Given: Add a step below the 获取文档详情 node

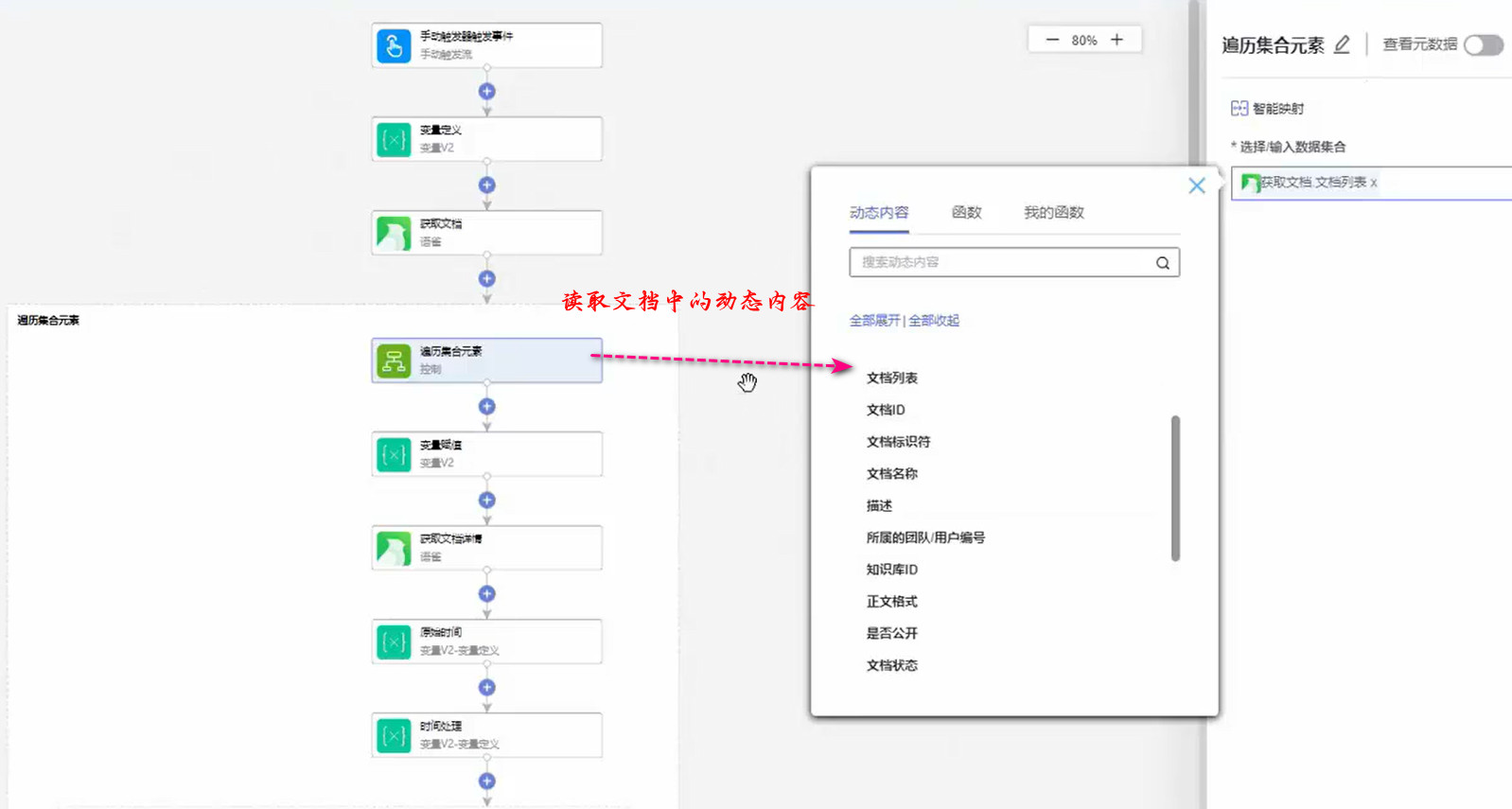Looking at the screenshot, I should (487, 594).
